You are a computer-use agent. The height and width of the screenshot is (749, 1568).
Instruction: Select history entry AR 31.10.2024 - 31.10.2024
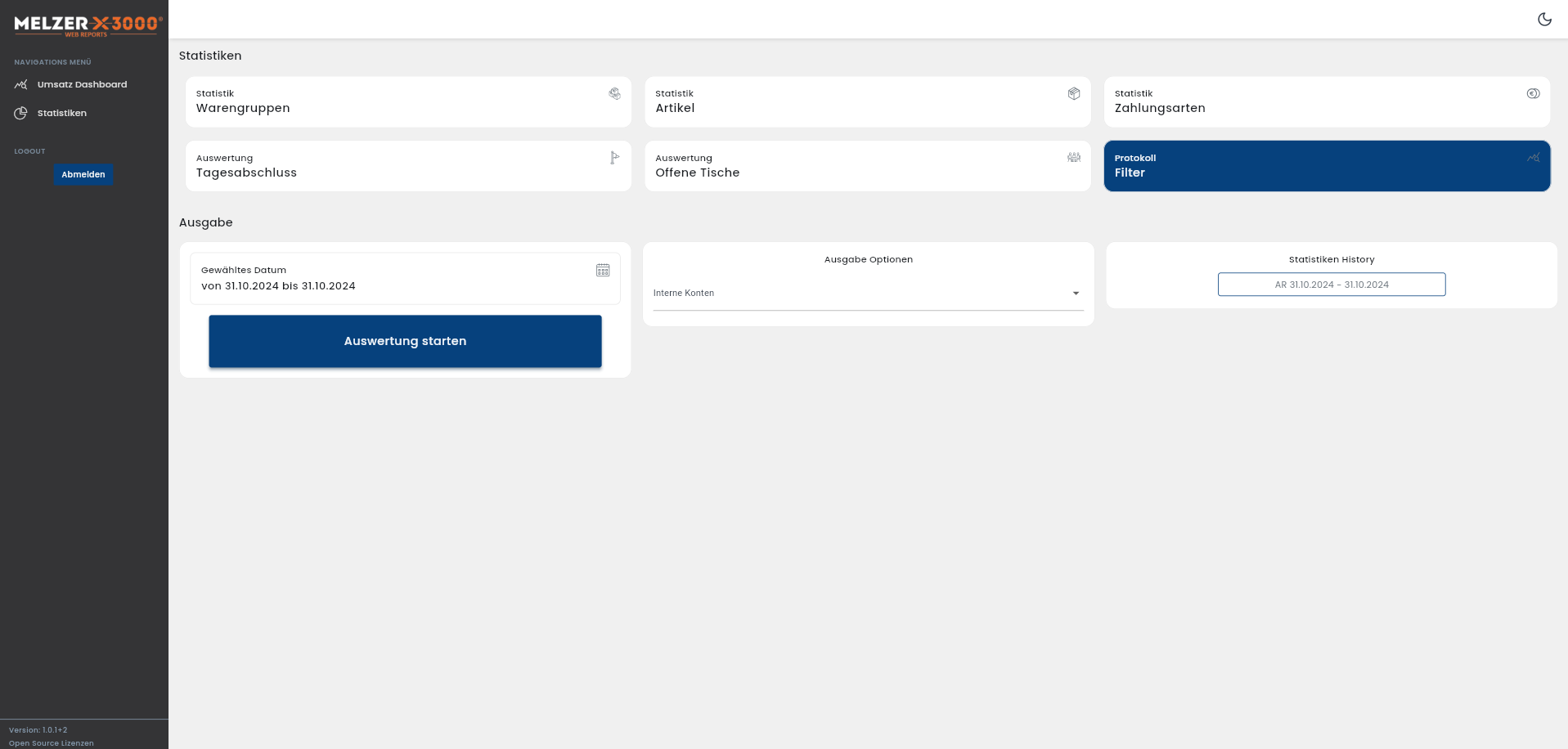point(1331,285)
